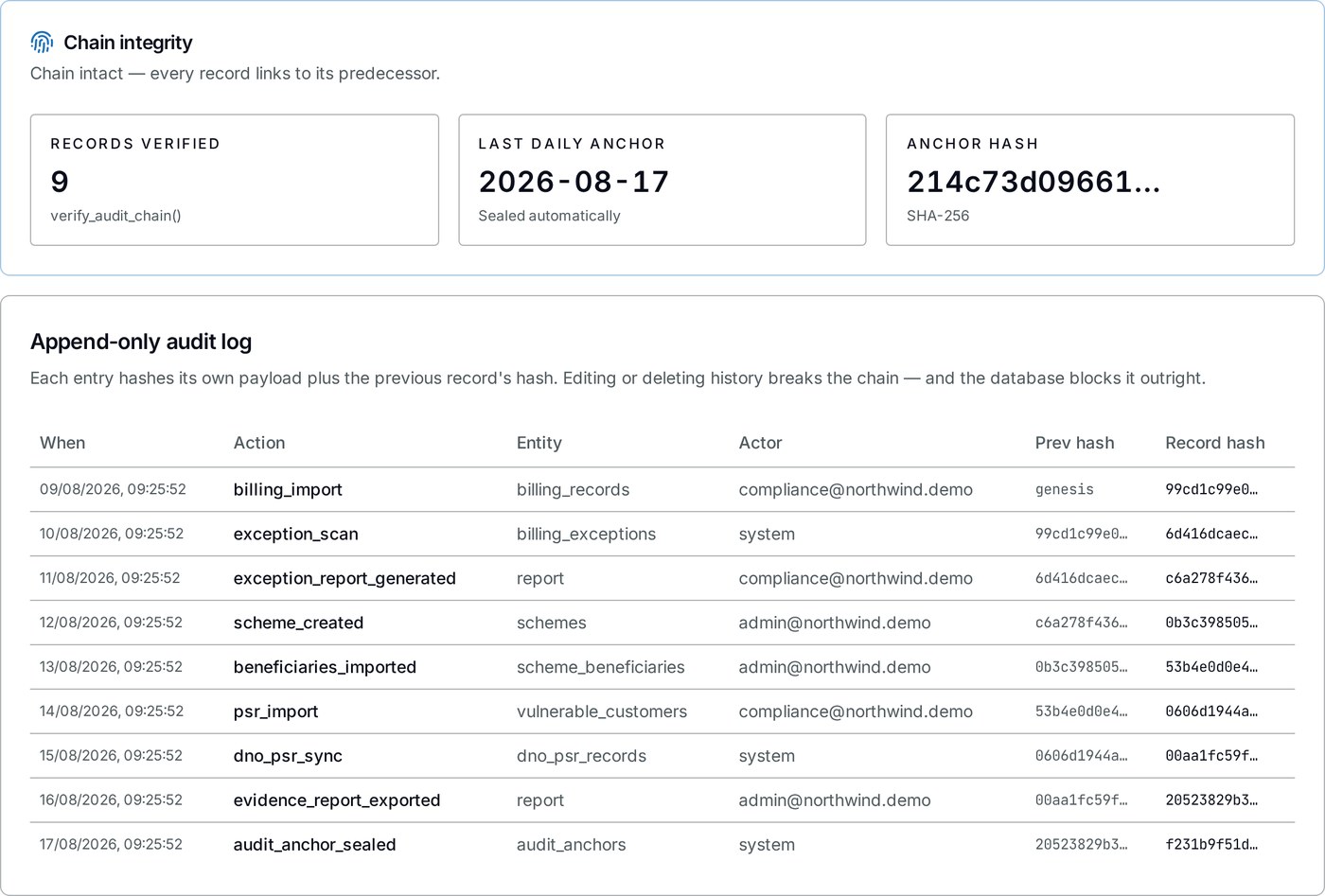Click the fingerprint Chain integrity icon
Screen dimensions: 1325x896
click(x=42, y=43)
